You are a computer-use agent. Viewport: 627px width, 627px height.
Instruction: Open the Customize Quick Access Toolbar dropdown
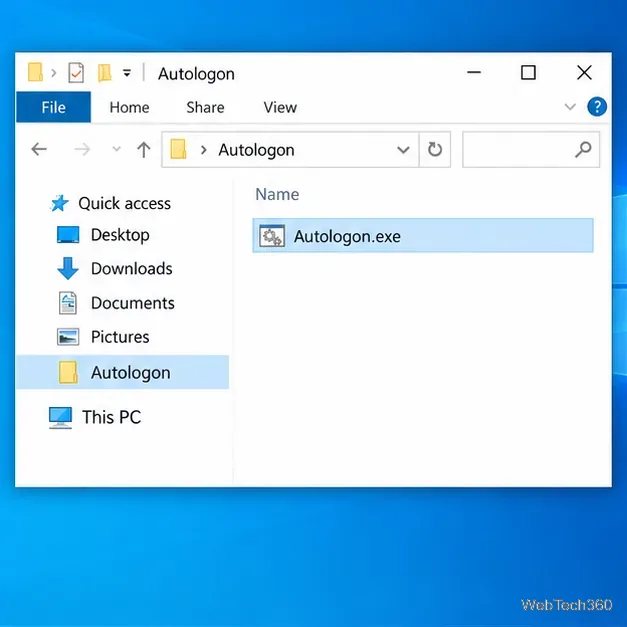(x=127, y=73)
